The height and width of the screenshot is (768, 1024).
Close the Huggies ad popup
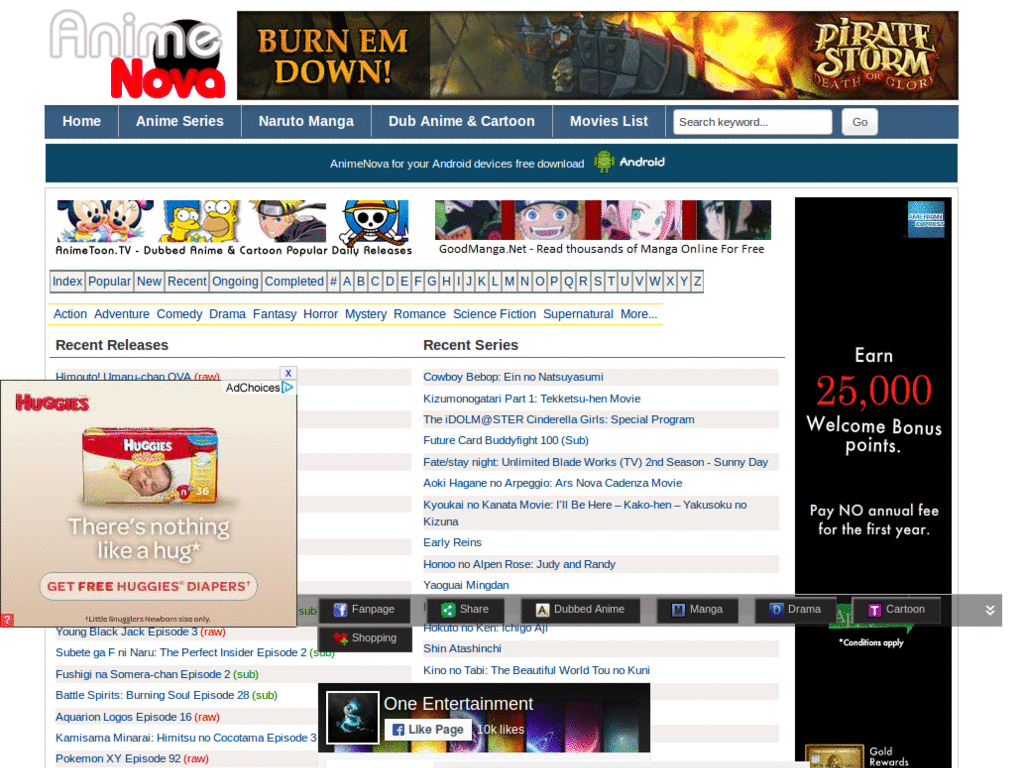288,372
